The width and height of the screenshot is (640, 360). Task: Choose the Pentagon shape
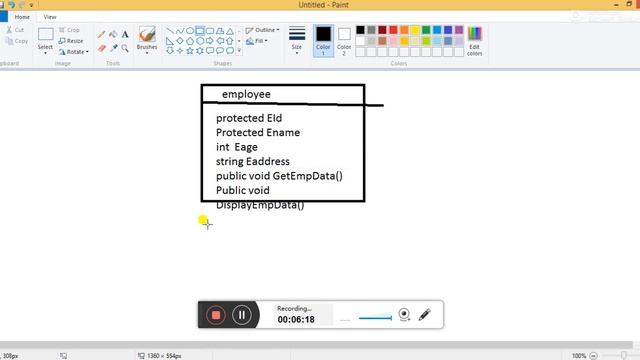[190, 41]
